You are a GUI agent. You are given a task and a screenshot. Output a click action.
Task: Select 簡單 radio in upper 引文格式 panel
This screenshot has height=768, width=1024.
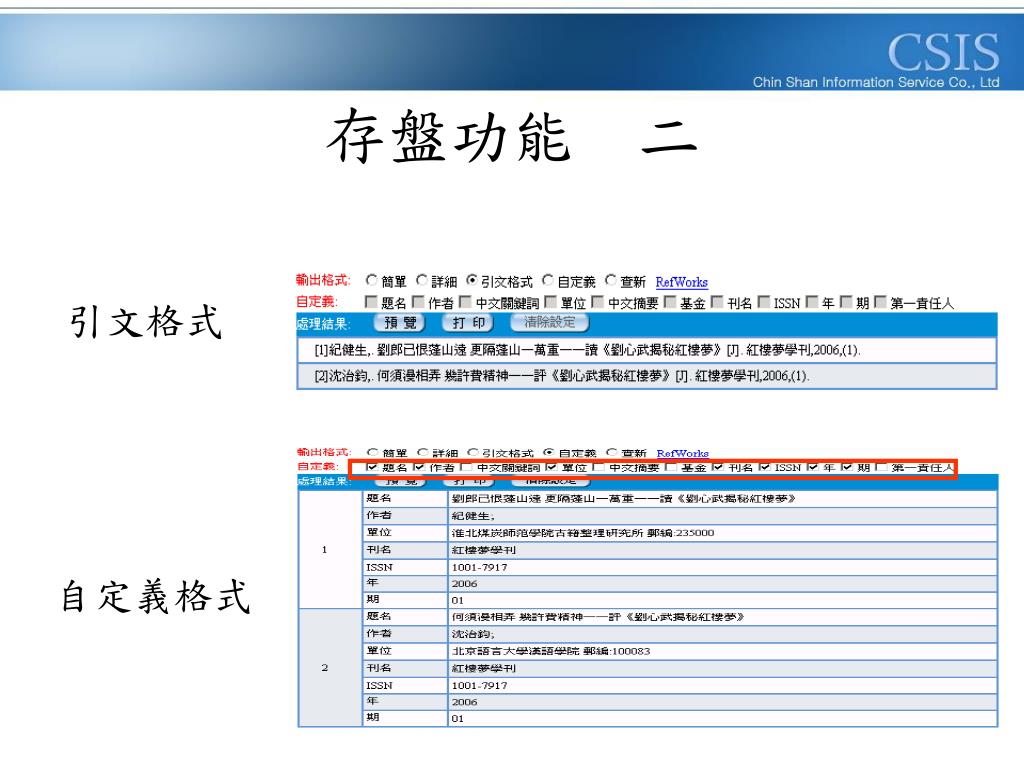tap(371, 281)
